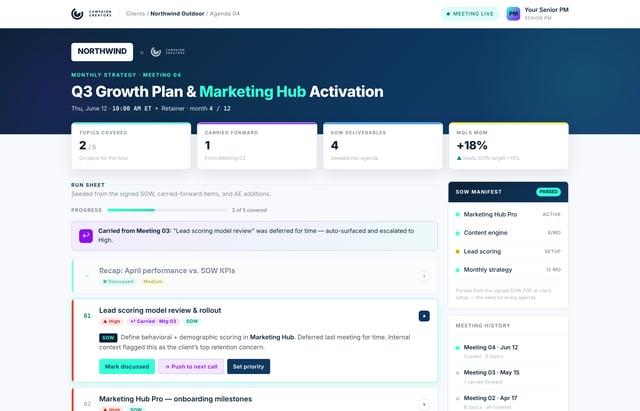Open the Carried Forward stat card
Image resolution: width=640 pixels, height=411 pixels.
point(257,146)
